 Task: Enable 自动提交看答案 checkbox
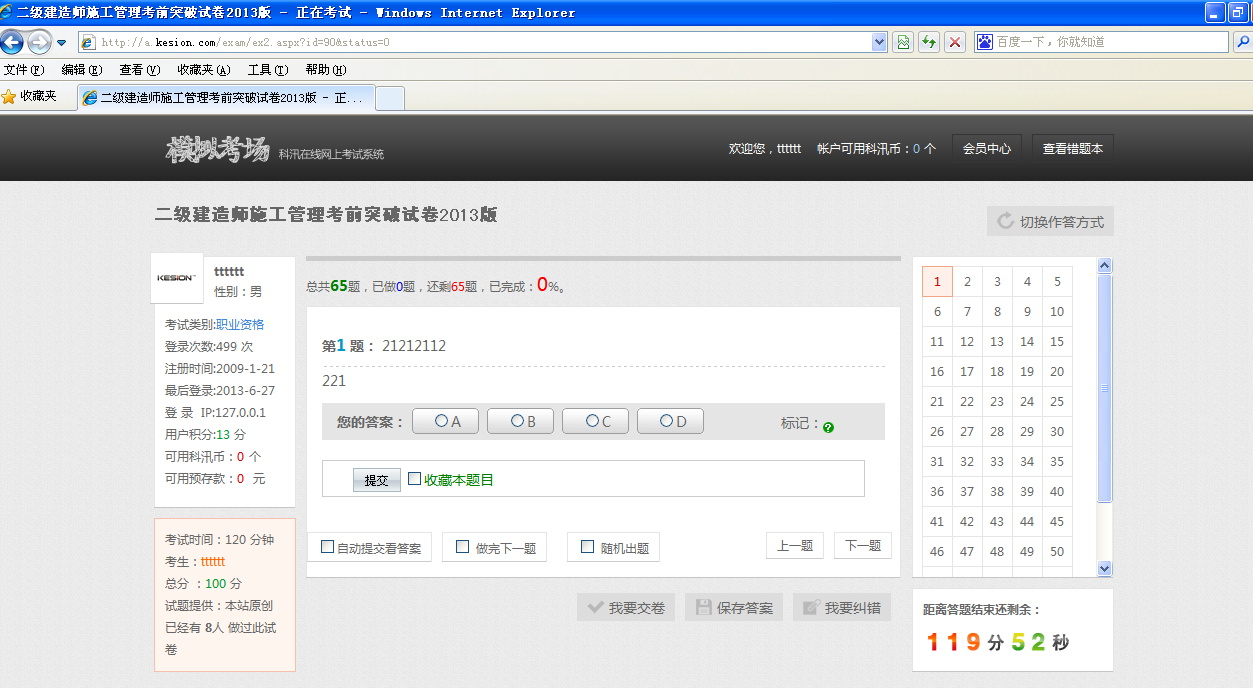point(327,547)
